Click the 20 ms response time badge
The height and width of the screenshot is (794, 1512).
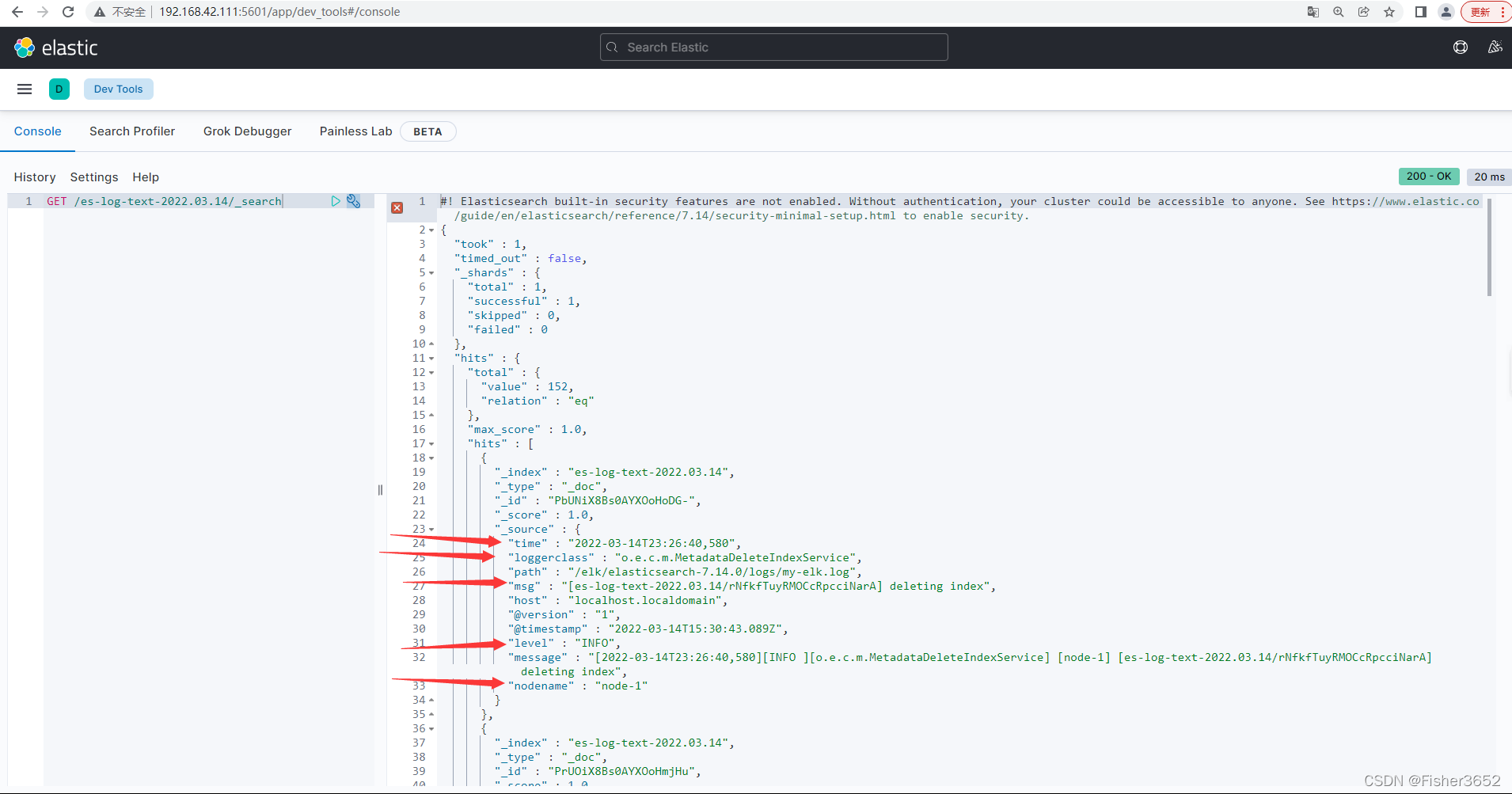[x=1489, y=177]
